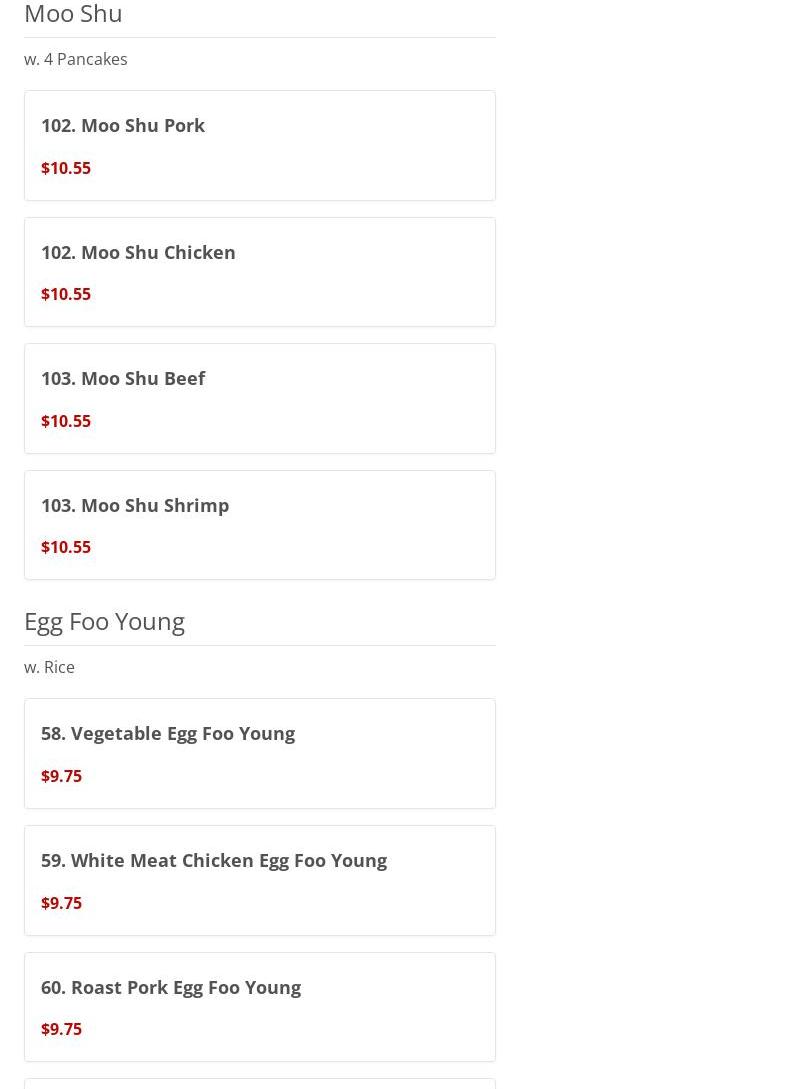The image size is (785, 1089).
Task: Click the Moo Shu Pork $10.55 price
Action: coord(66,168)
